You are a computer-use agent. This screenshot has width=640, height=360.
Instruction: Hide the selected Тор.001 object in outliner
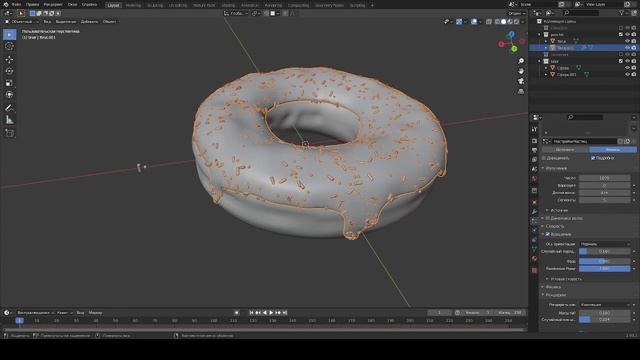tap(627, 48)
